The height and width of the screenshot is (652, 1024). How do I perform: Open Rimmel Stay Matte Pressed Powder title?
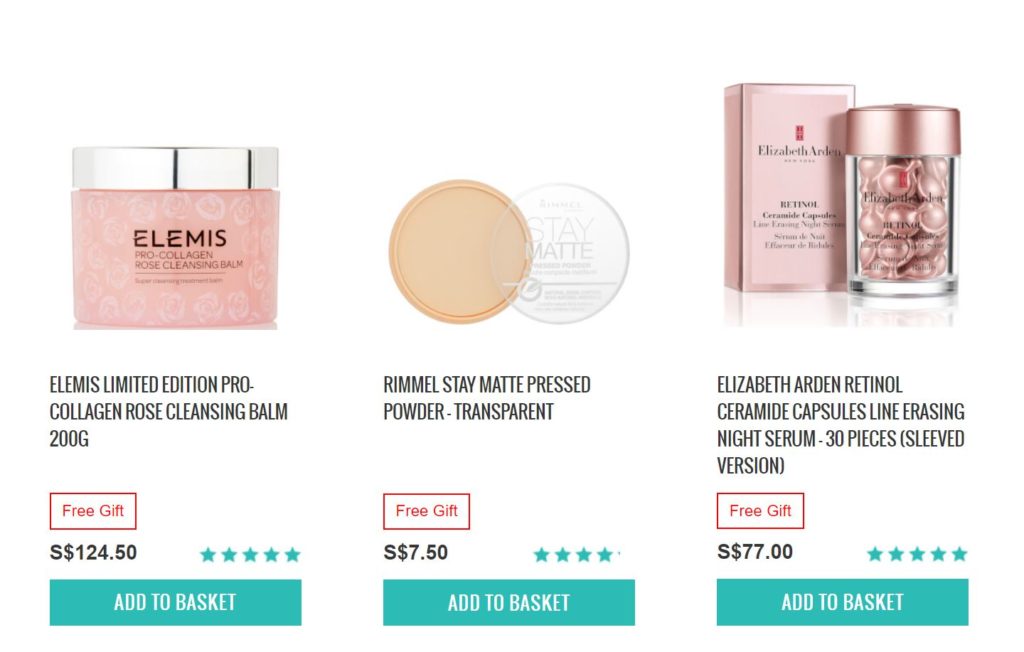point(487,398)
